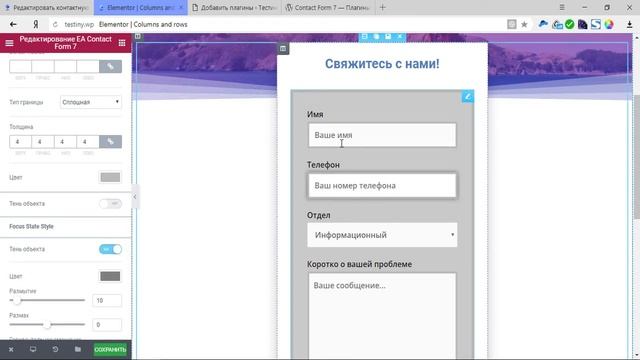Click the Ваше сообщение text area
640x360 pixels.
pyautogui.click(x=382, y=316)
